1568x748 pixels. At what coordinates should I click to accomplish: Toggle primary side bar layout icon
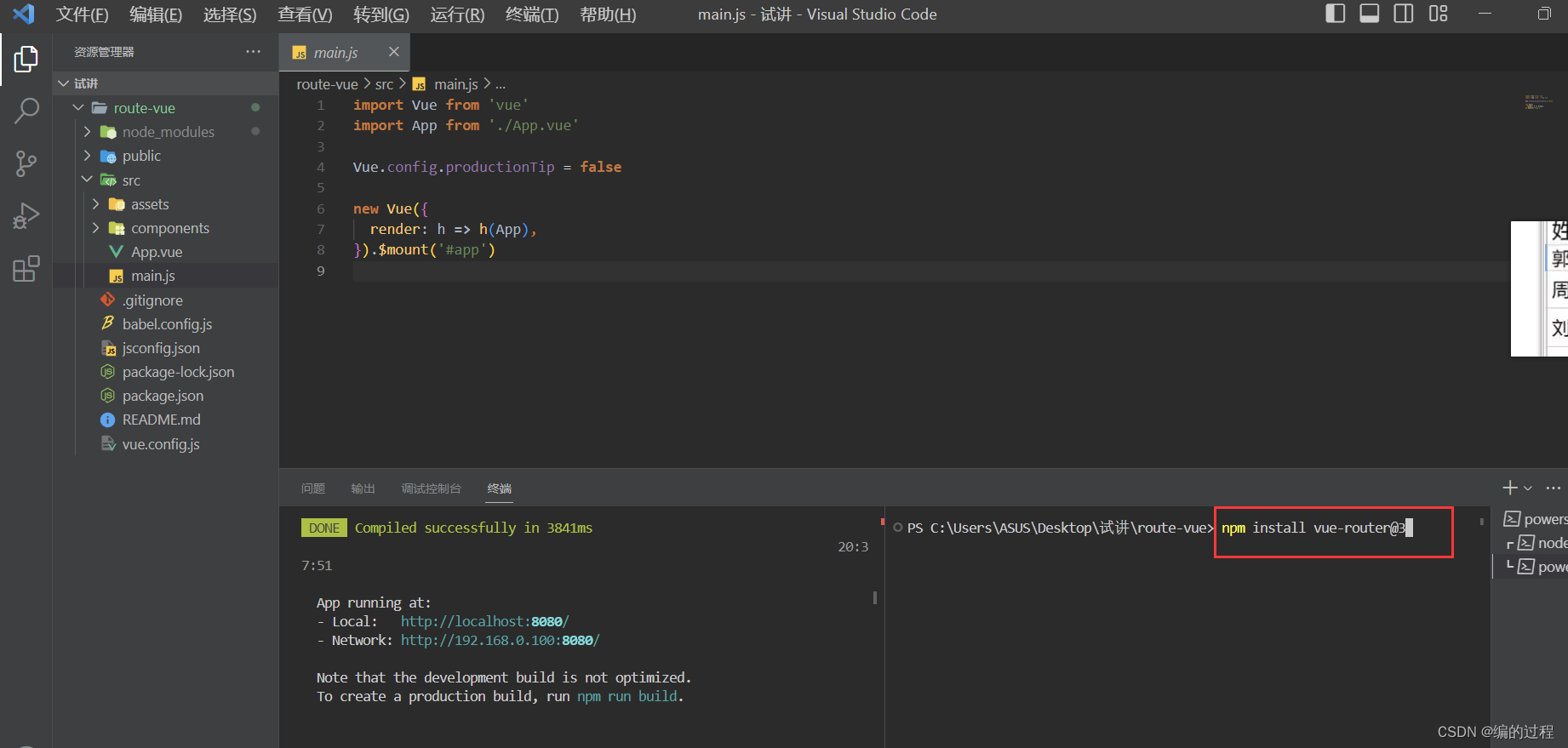point(1336,14)
